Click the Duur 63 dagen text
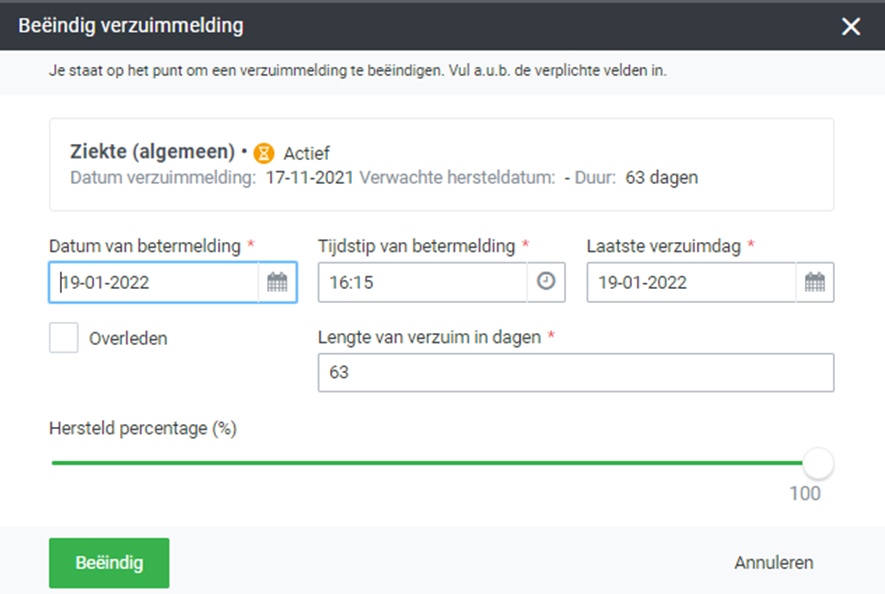Image resolution: width=885 pixels, height=594 pixels. 661,178
